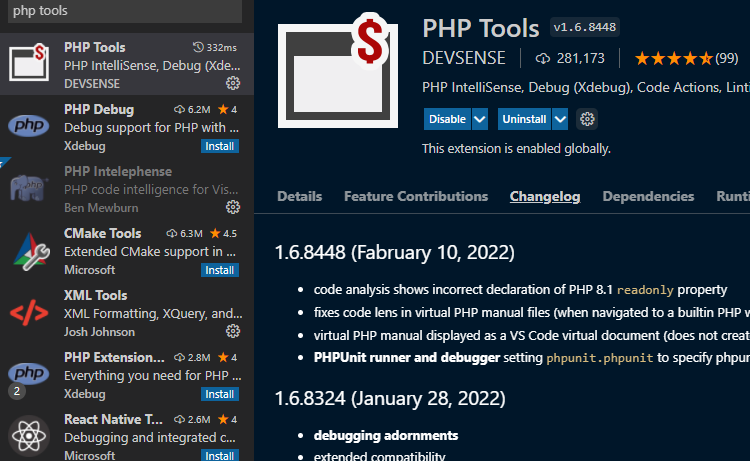The height and width of the screenshot is (461, 750).
Task: Click the gear icon beside Uninstall button
Action: (588, 119)
